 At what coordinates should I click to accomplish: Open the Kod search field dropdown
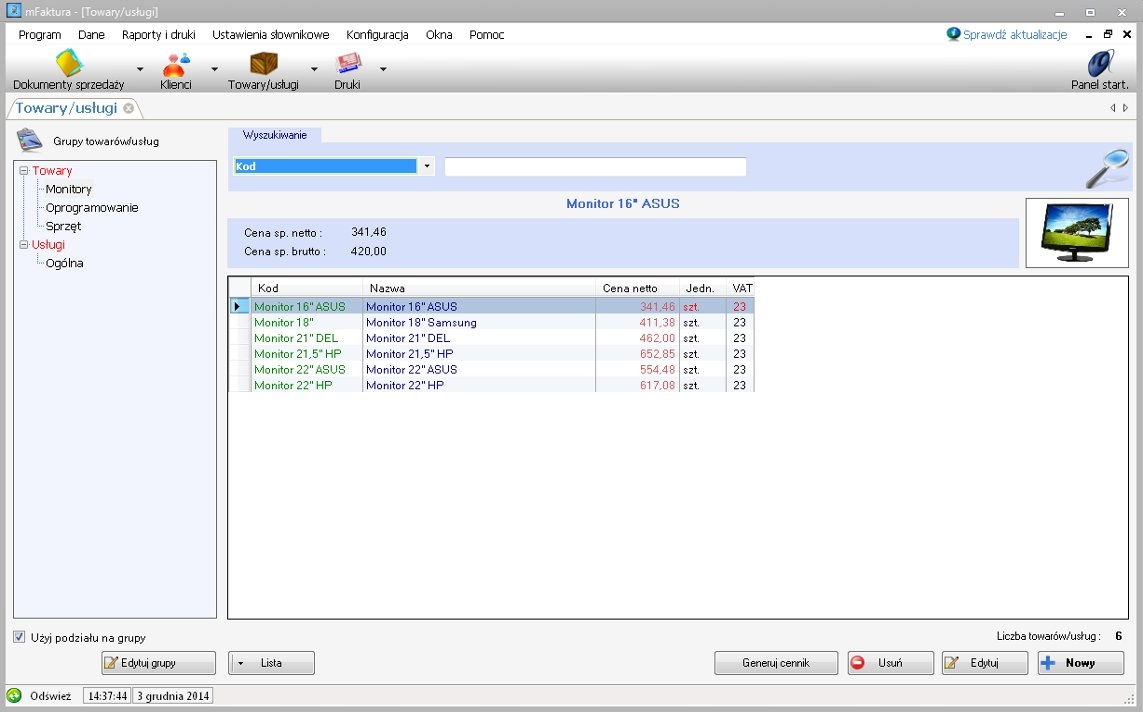pyautogui.click(x=427, y=166)
